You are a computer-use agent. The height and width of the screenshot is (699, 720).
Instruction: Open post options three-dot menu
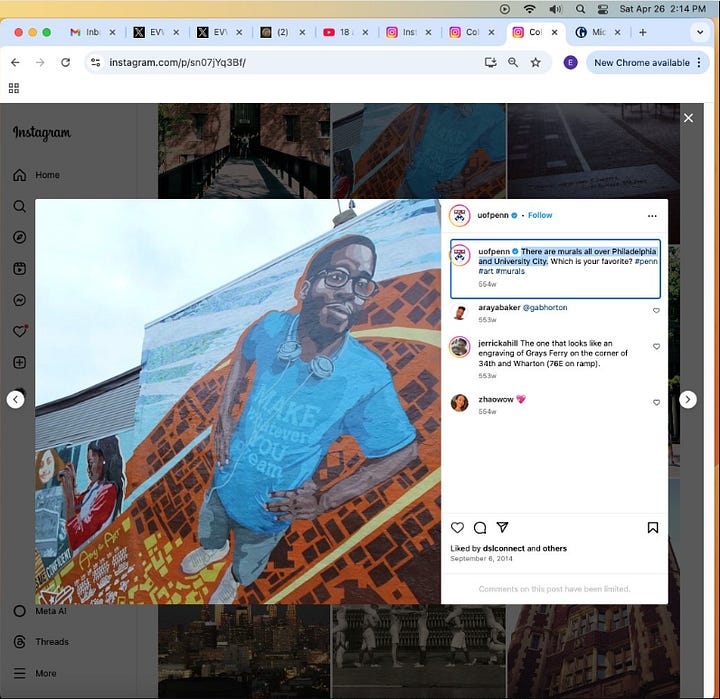point(652,216)
